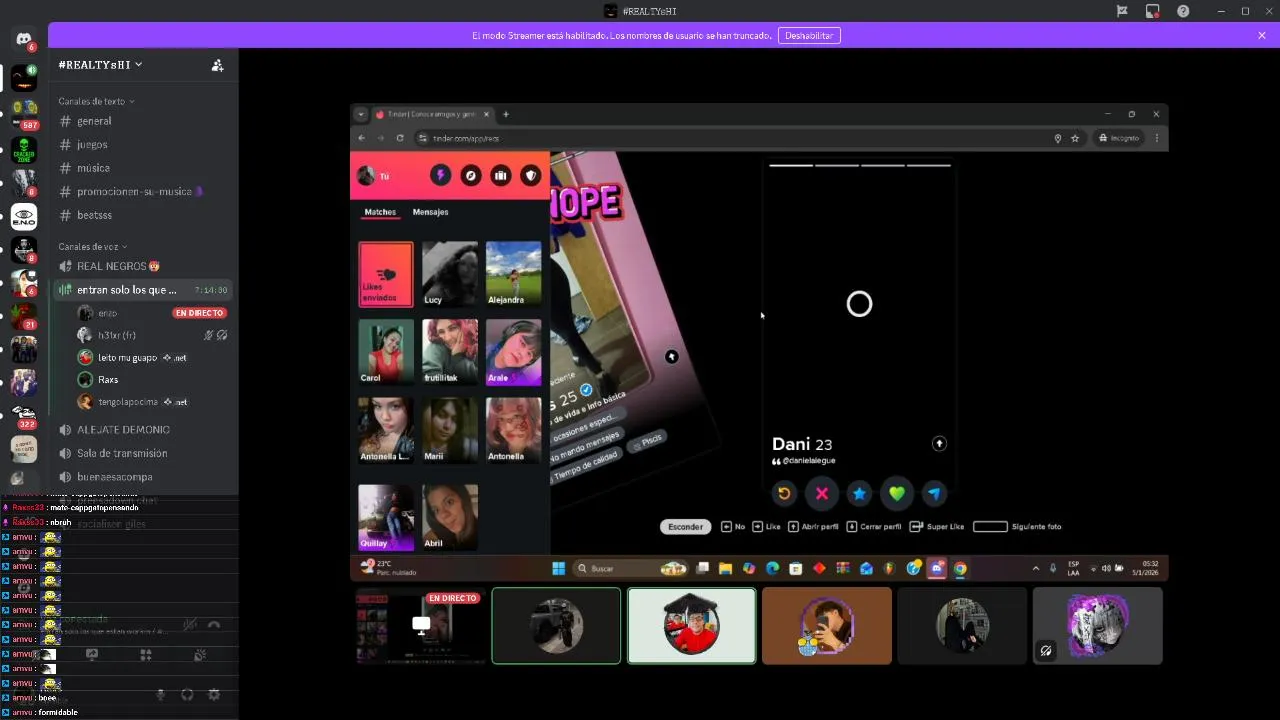This screenshot has height=720, width=1280.
Task: Open the match thumbnail named Alejandra
Action: (514, 273)
